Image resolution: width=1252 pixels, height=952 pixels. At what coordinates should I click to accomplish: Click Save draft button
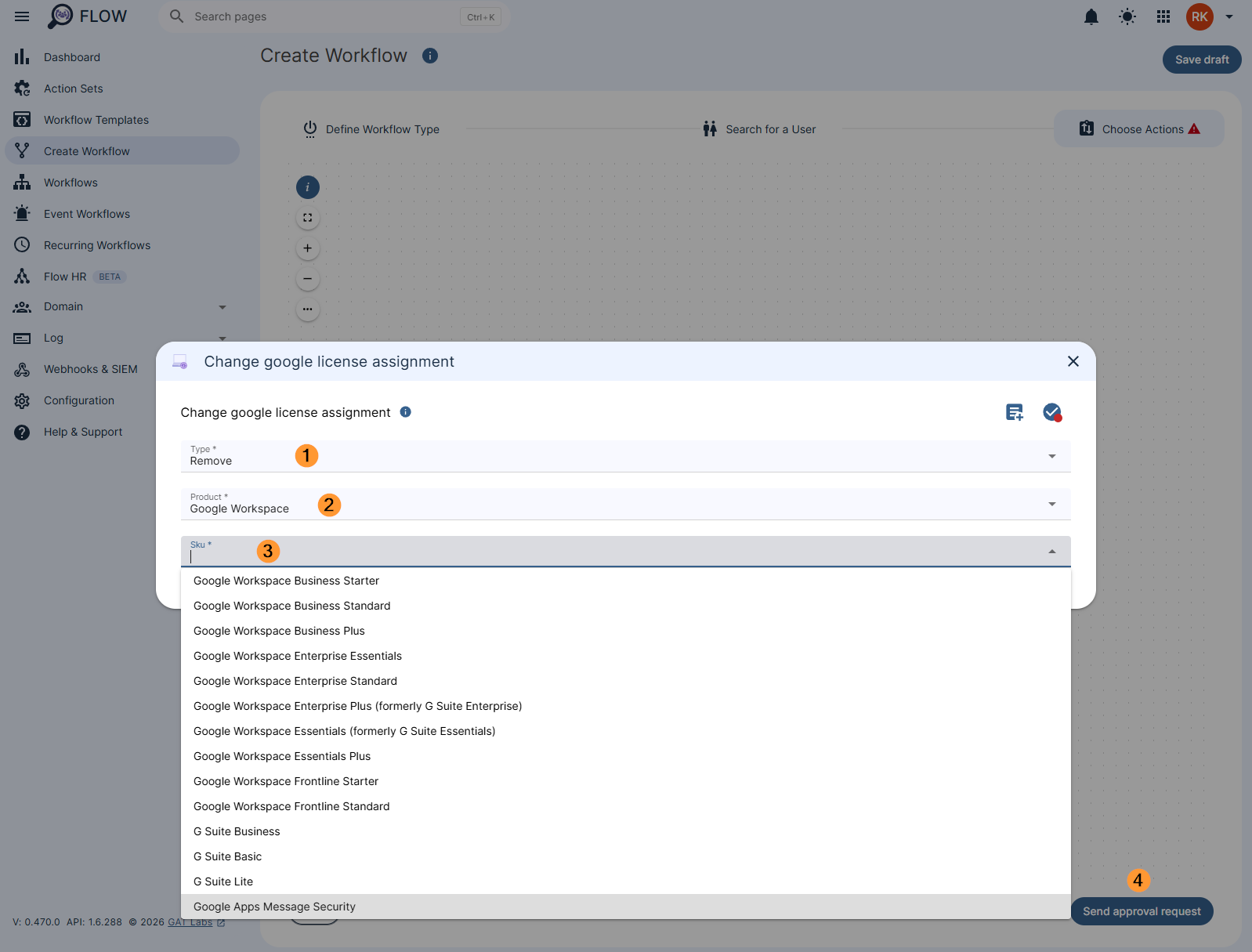click(1202, 60)
